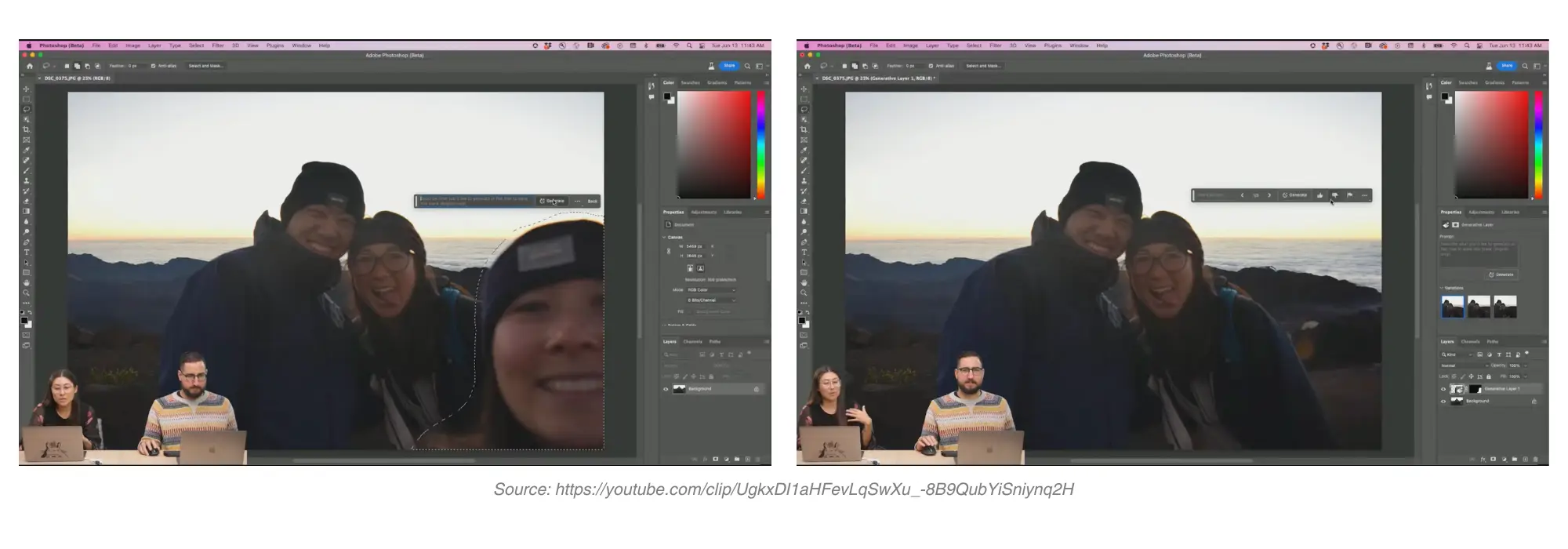The image size is (1568, 549).
Task: Select the Rectangular Marquee tool in right screenshot
Action: tap(804, 100)
